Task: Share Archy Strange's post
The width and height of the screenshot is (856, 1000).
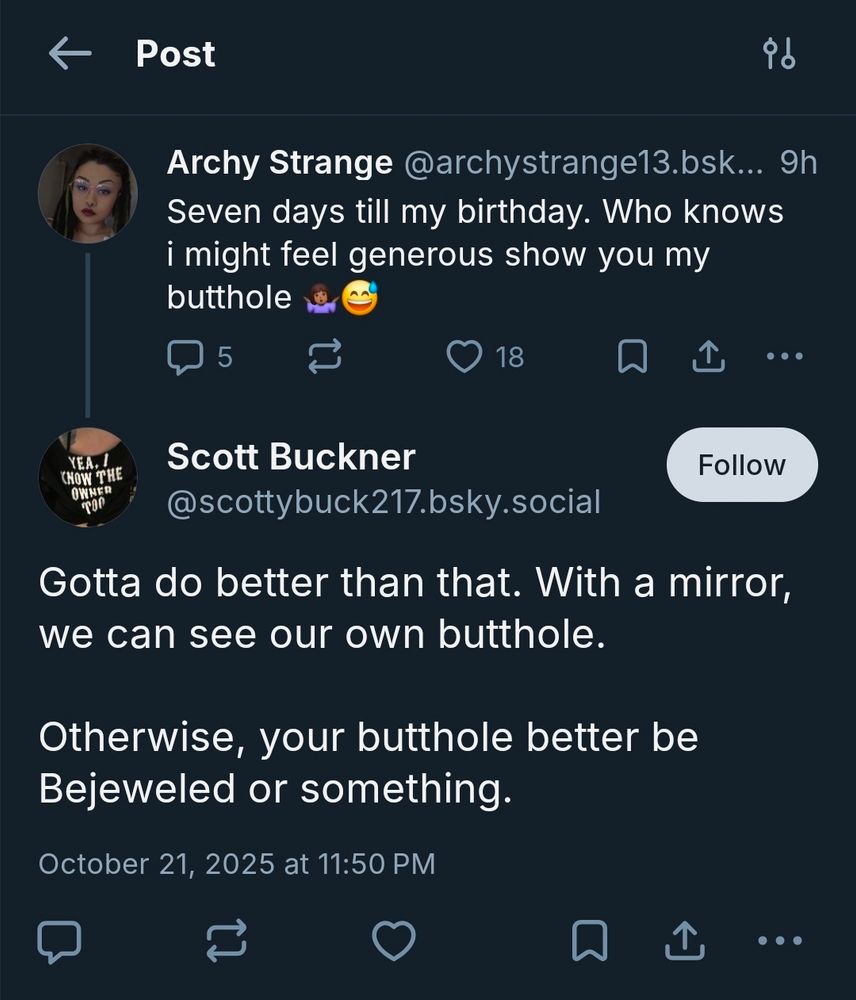Action: [x=708, y=356]
